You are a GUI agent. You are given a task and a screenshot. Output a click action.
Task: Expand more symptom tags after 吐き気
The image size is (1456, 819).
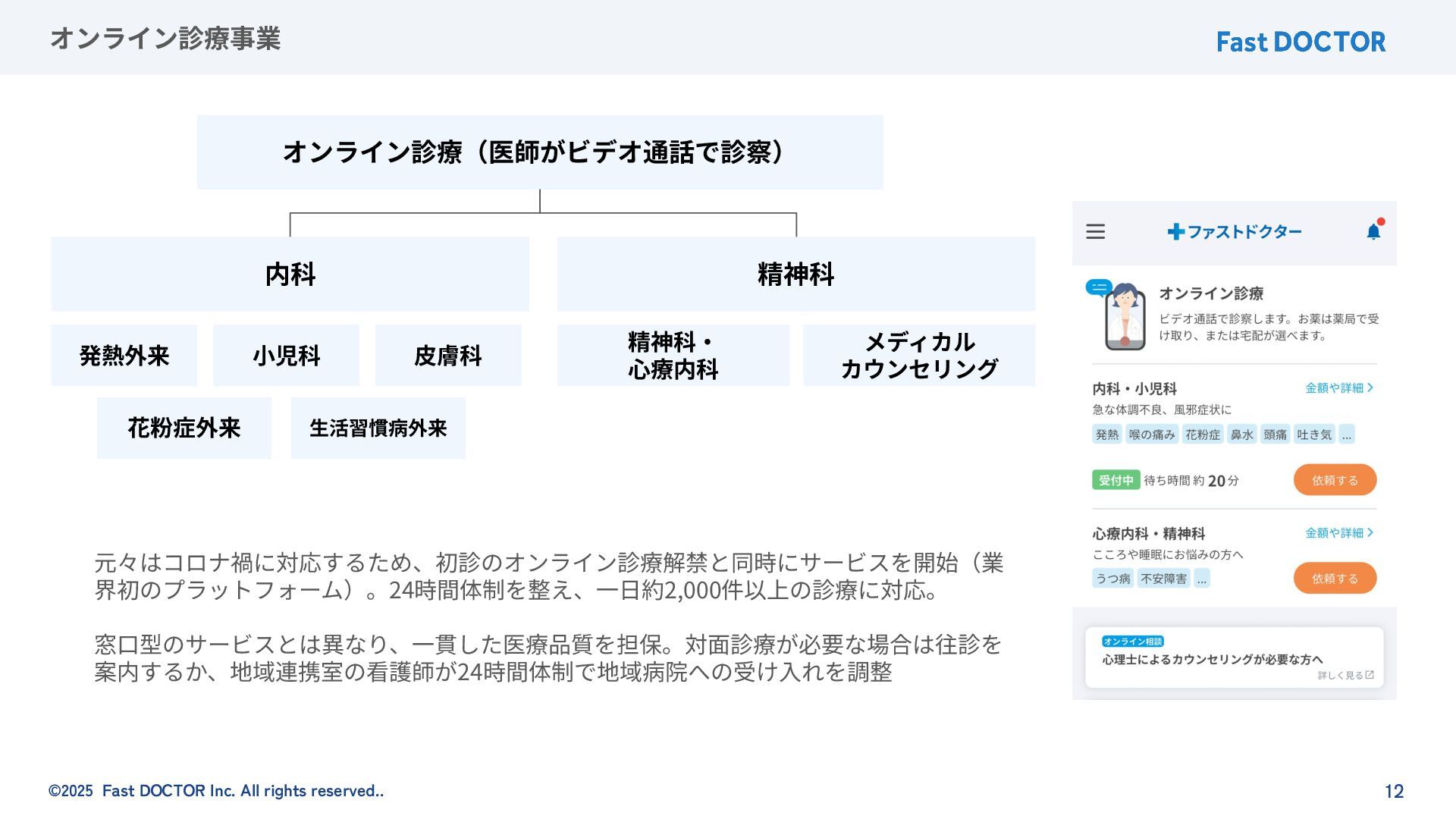[x=1346, y=435]
